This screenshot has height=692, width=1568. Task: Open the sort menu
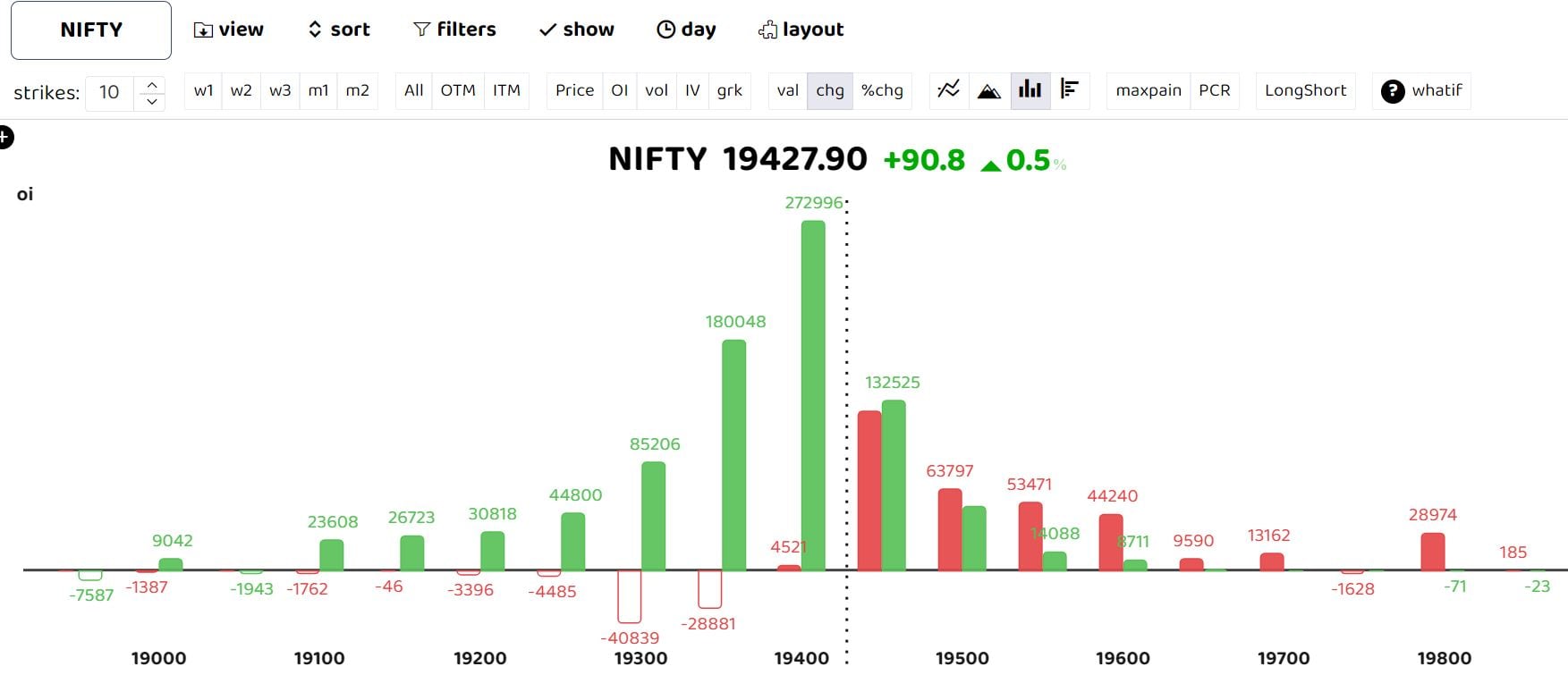[x=339, y=30]
